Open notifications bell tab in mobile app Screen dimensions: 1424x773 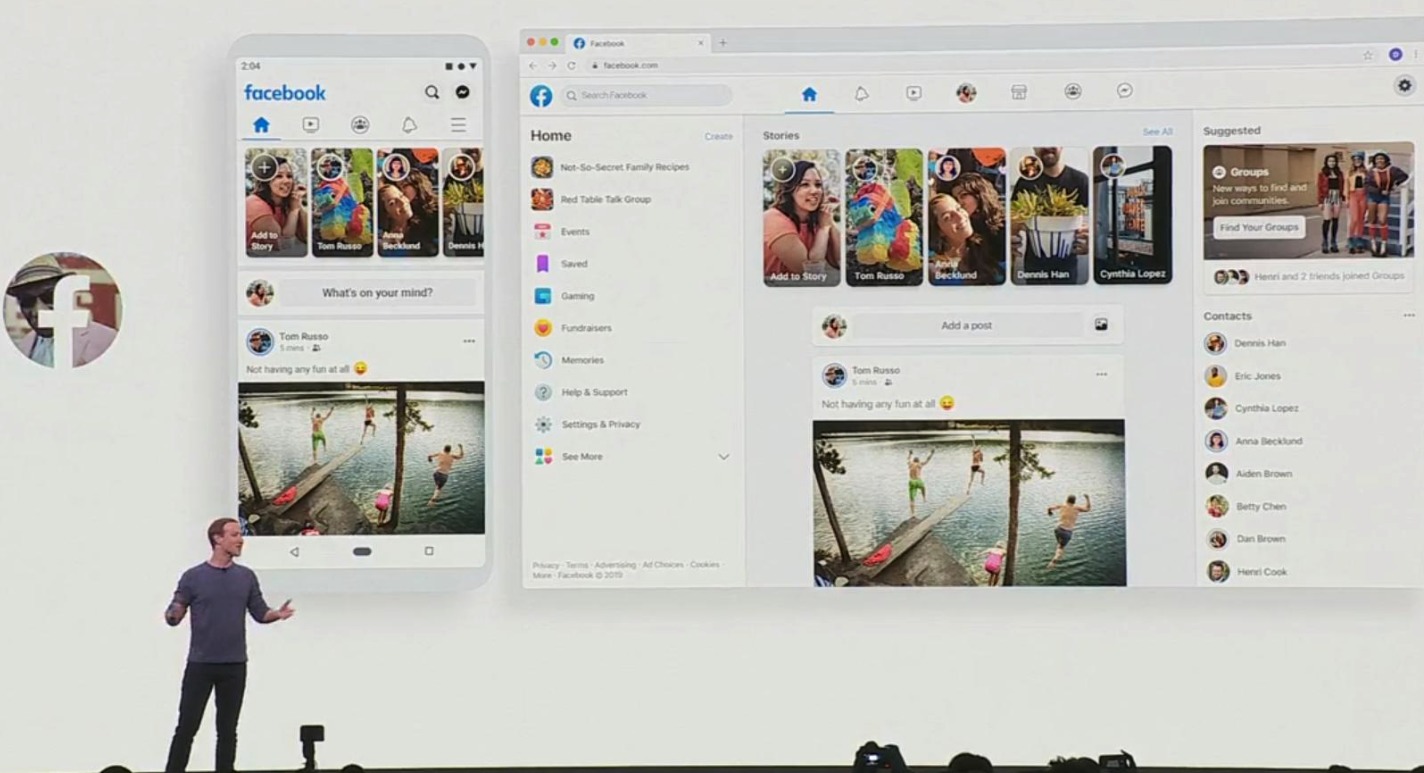409,125
